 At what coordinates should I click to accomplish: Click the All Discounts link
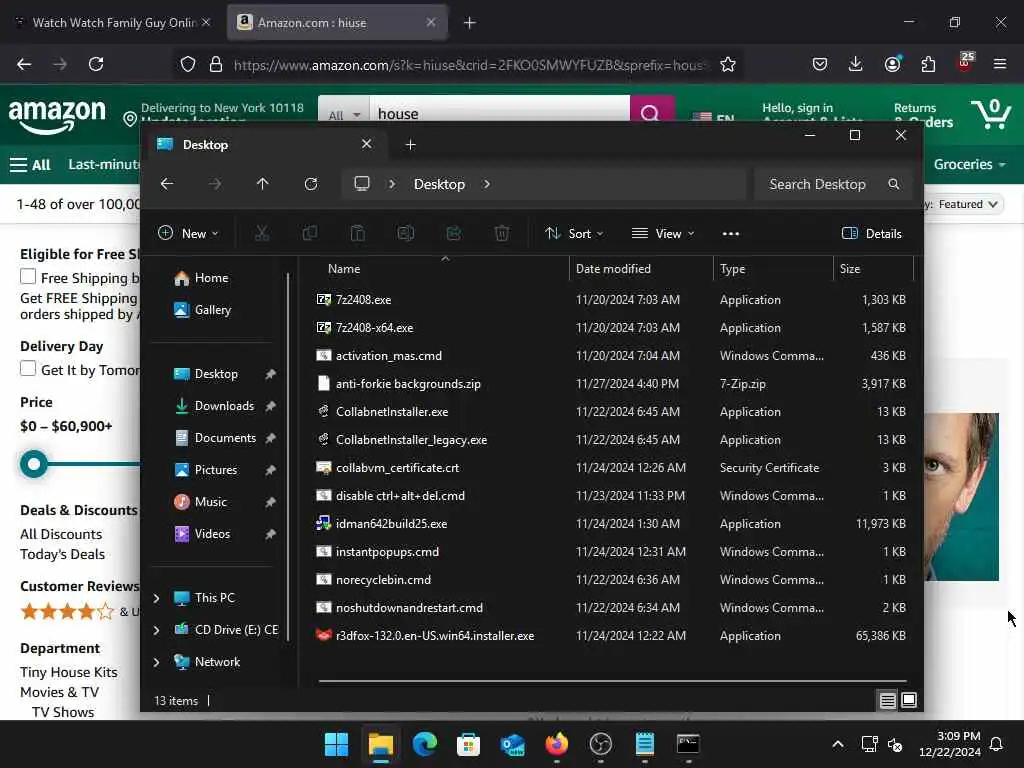(61, 534)
